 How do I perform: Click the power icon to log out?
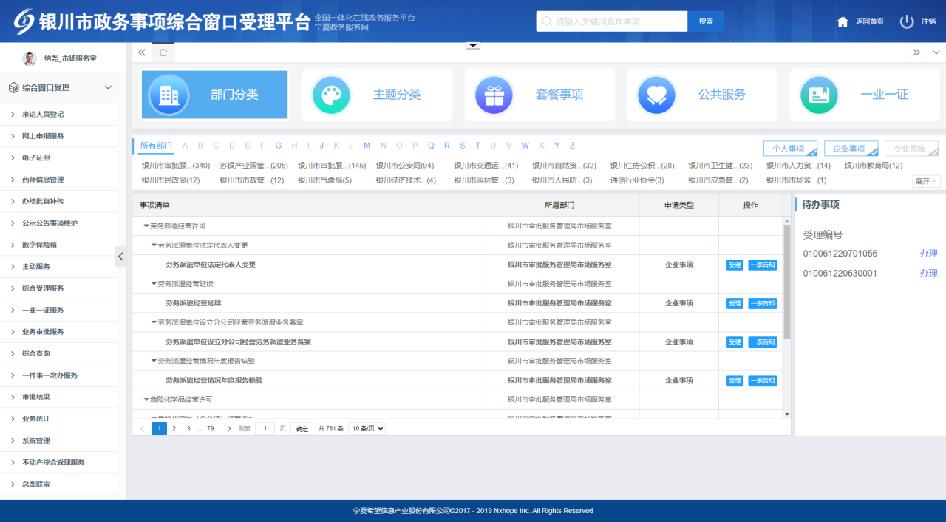907,21
